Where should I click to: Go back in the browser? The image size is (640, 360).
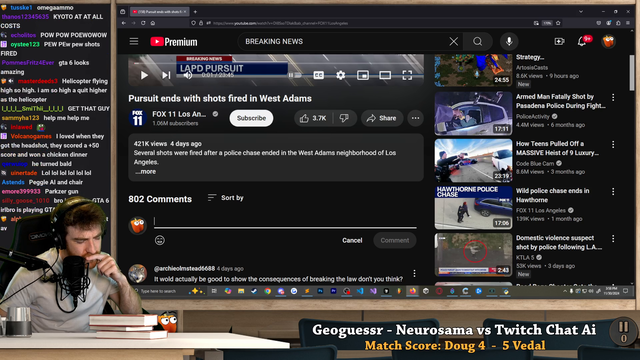click(124, 23)
